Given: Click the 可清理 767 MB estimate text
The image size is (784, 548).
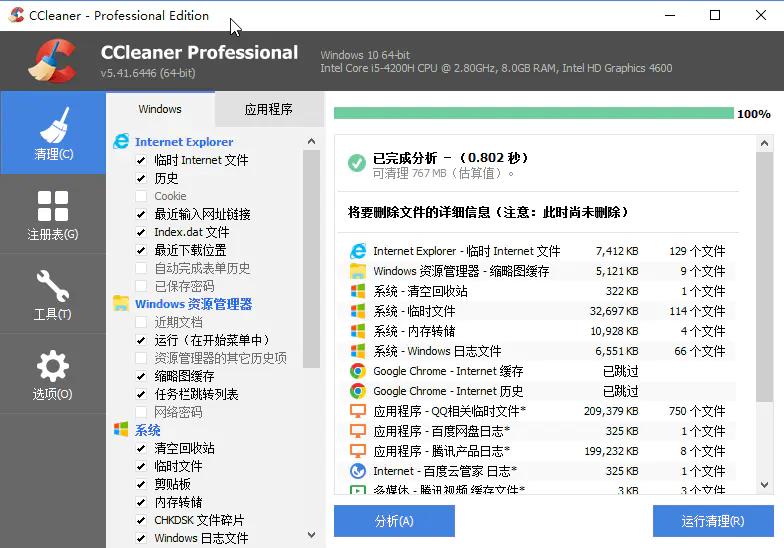Looking at the screenshot, I should (x=443, y=174).
